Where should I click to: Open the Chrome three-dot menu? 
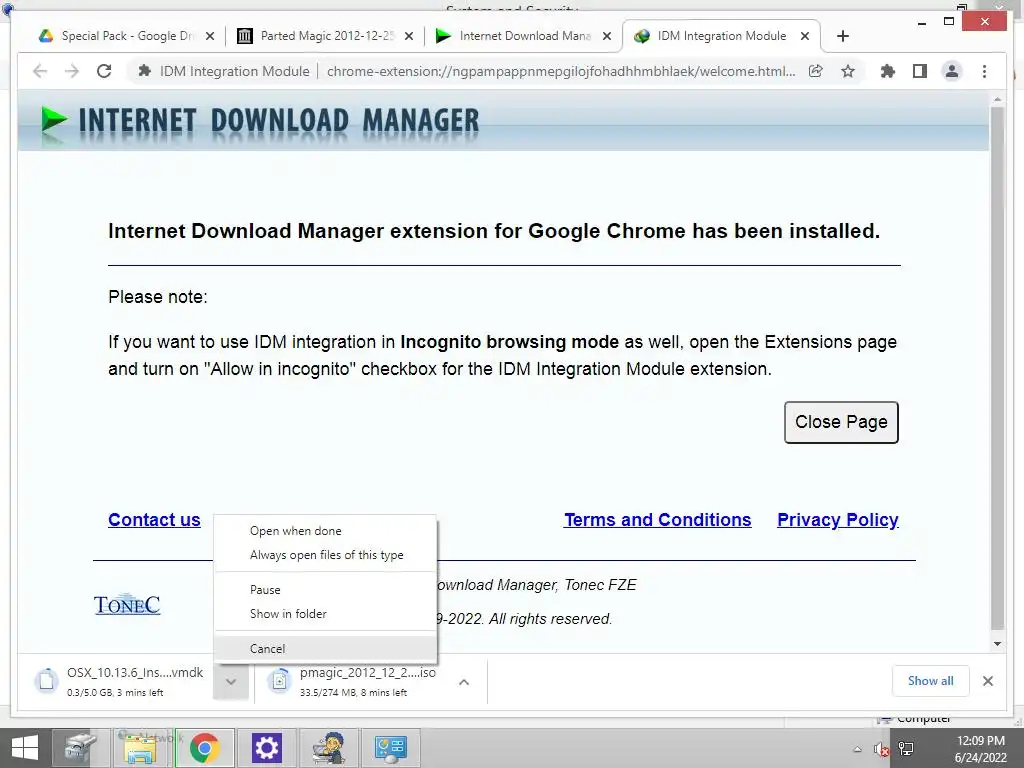pyautogui.click(x=984, y=71)
